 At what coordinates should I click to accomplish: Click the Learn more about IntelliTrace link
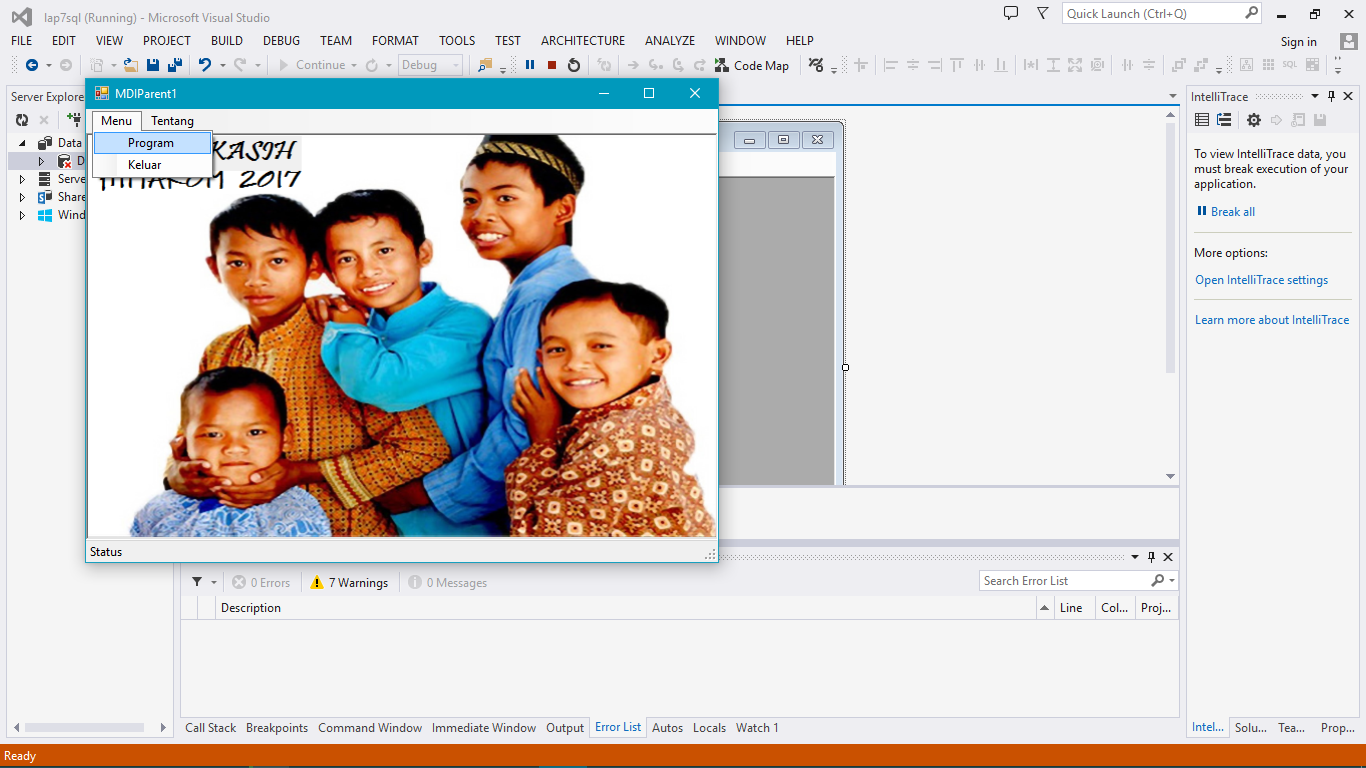[x=1272, y=319]
